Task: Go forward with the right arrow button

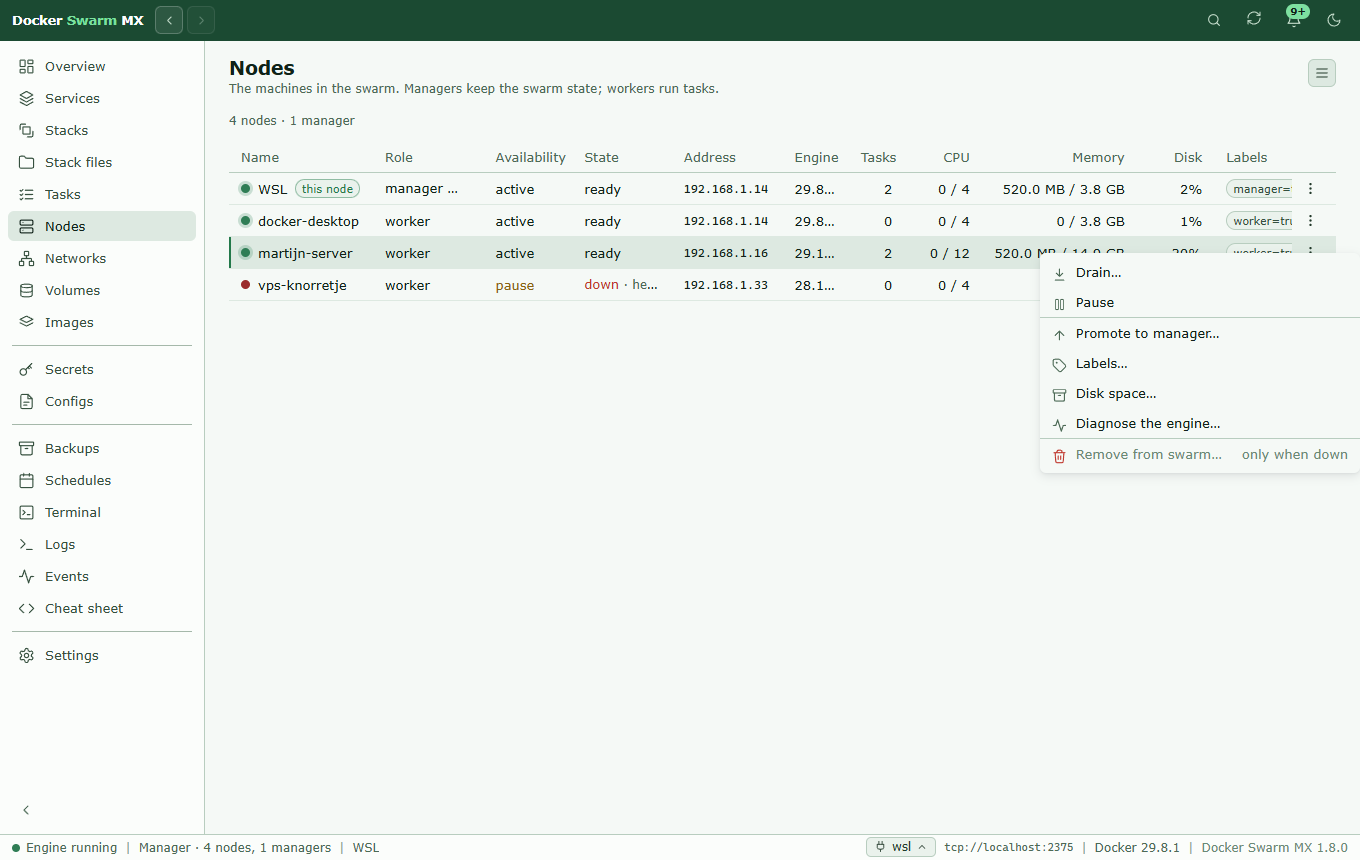Action: [201, 20]
